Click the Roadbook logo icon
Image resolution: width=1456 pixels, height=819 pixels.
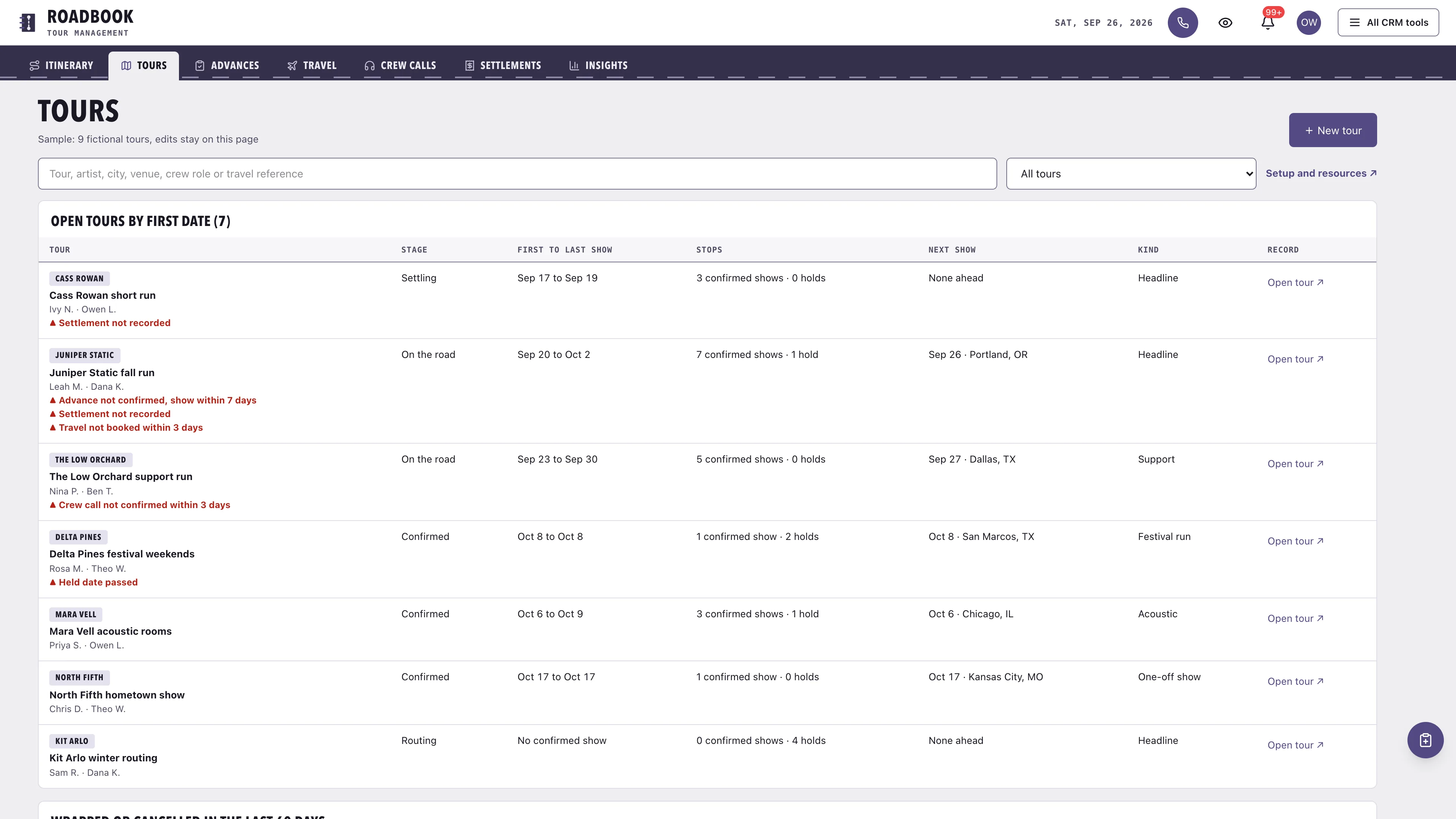pos(27,23)
